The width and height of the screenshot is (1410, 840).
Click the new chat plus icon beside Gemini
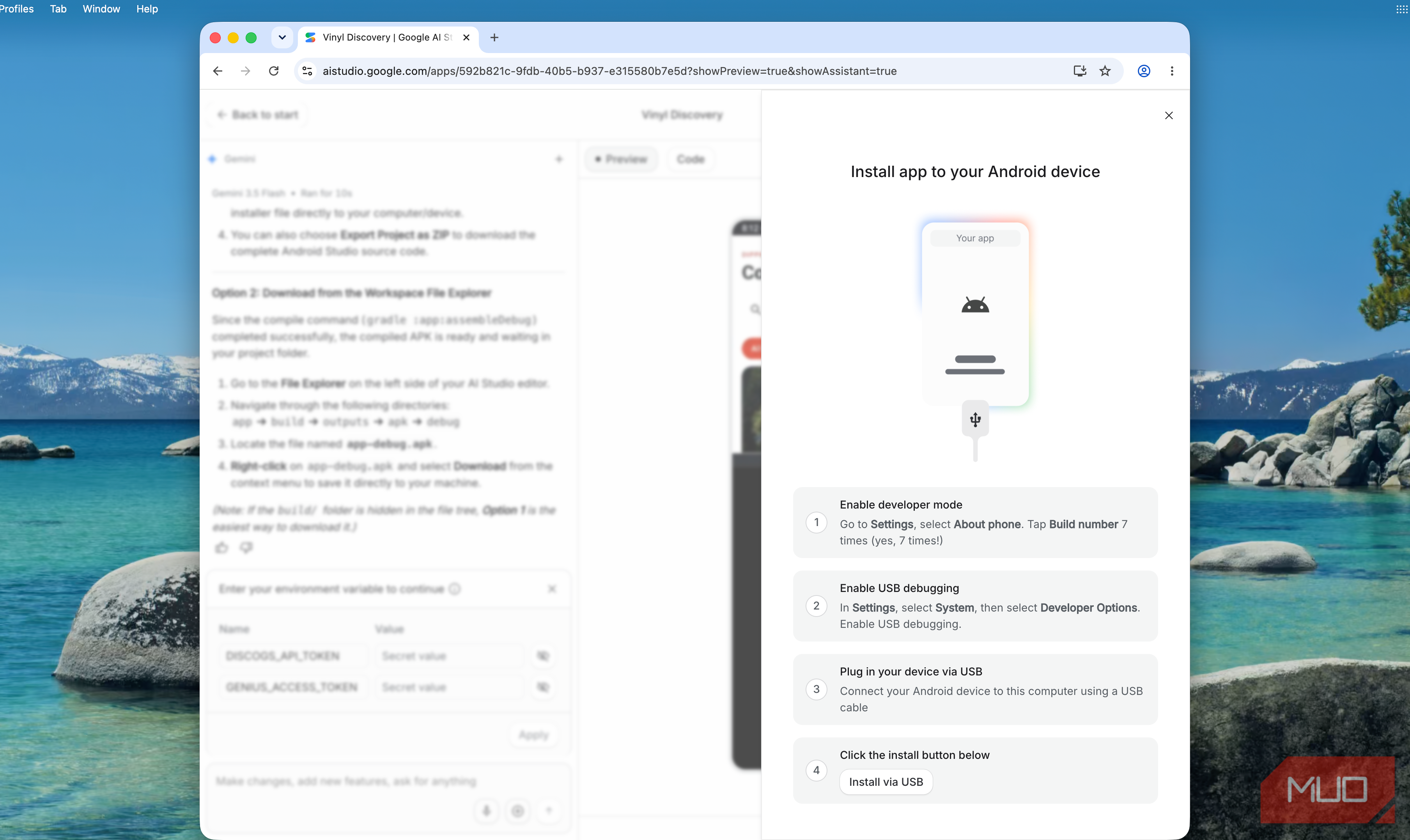tap(559, 159)
